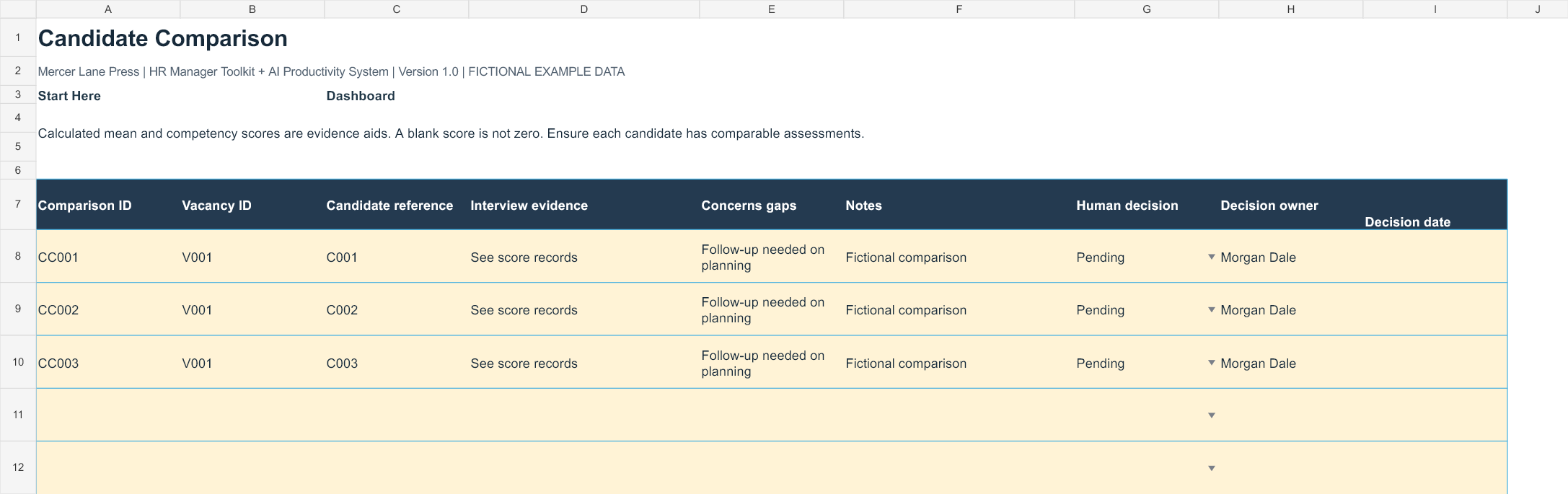Open Human decision dropdown for CC001
Image resolution: width=1568 pixels, height=494 pixels.
[1212, 257]
